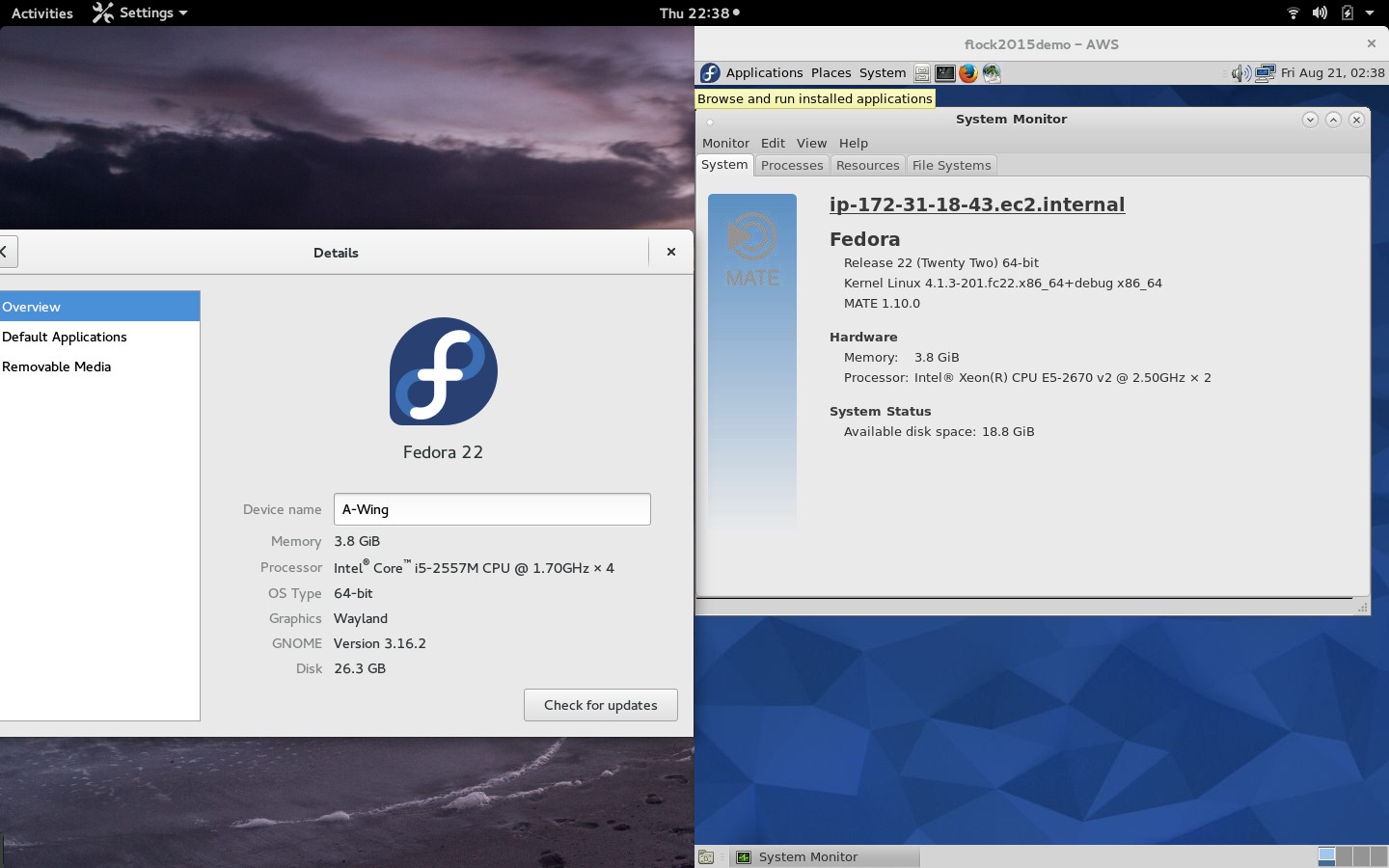
Task: Click the Show Desktop icon in bottom MATE panel
Action: [706, 856]
